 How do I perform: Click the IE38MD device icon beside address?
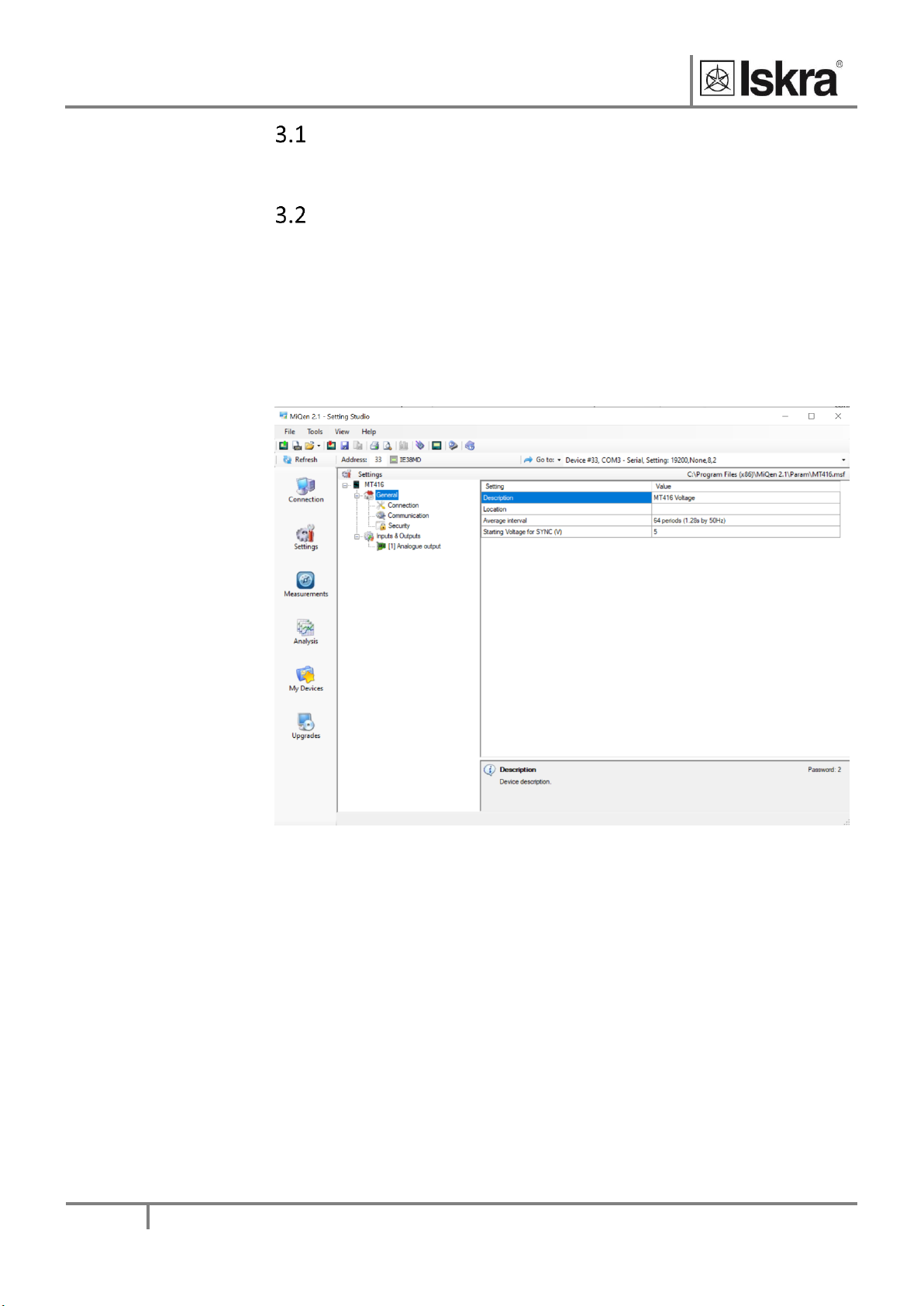[394, 460]
